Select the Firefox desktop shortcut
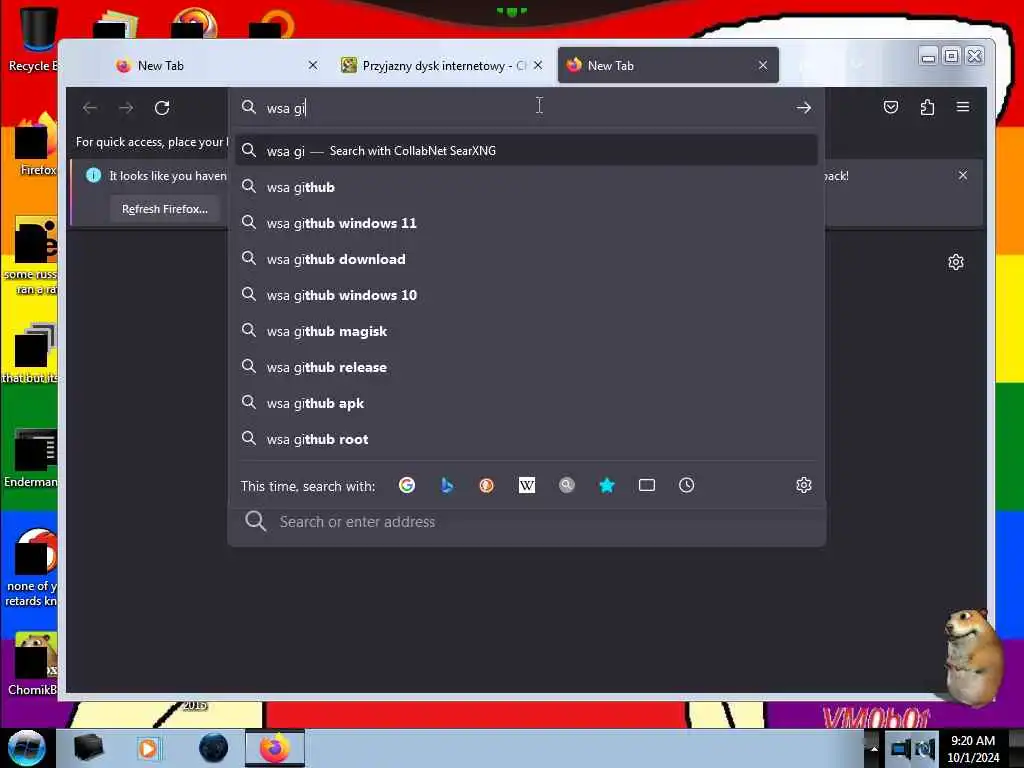This screenshot has height=768, width=1024. click(36, 145)
